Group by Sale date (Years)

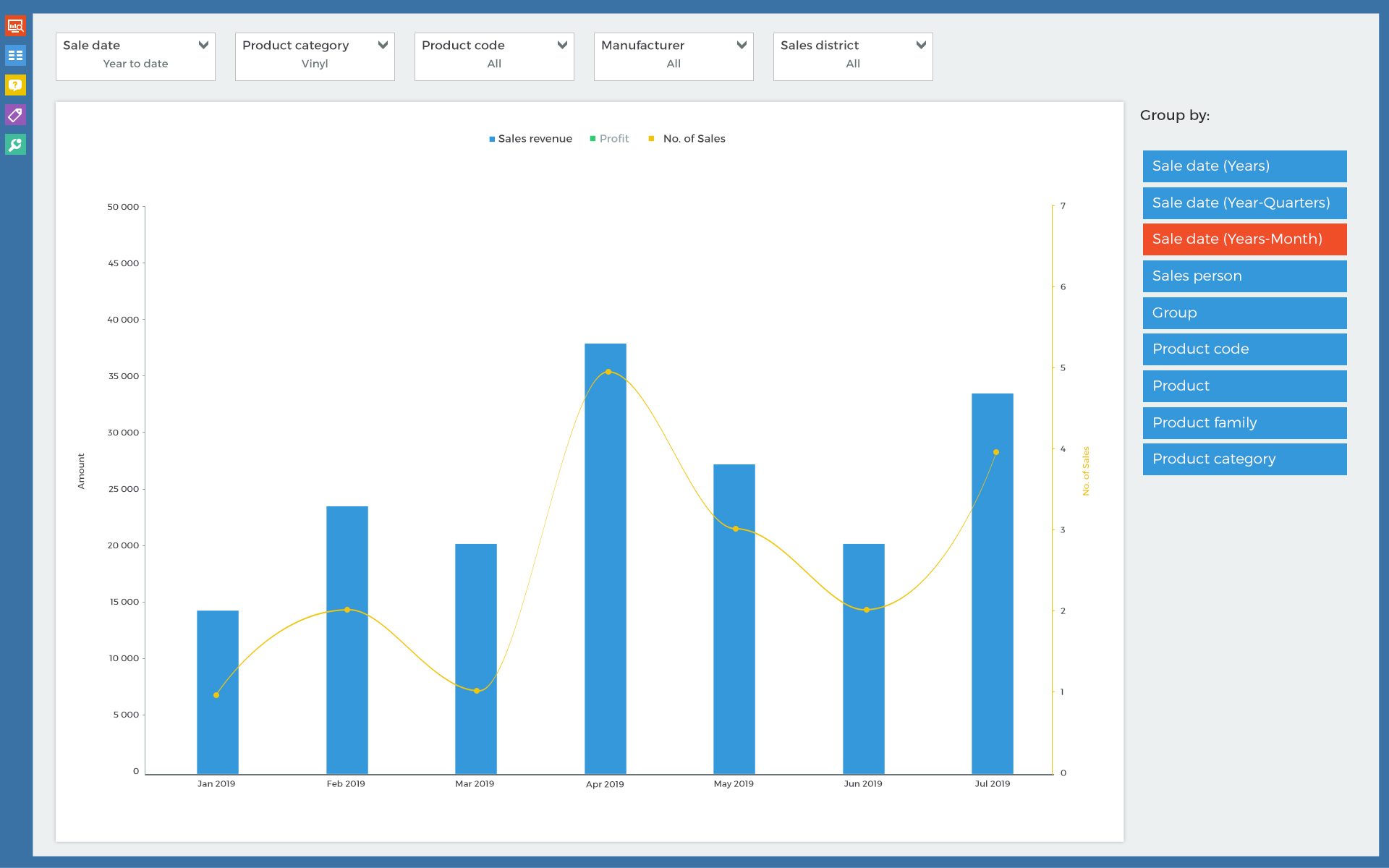point(1244,166)
